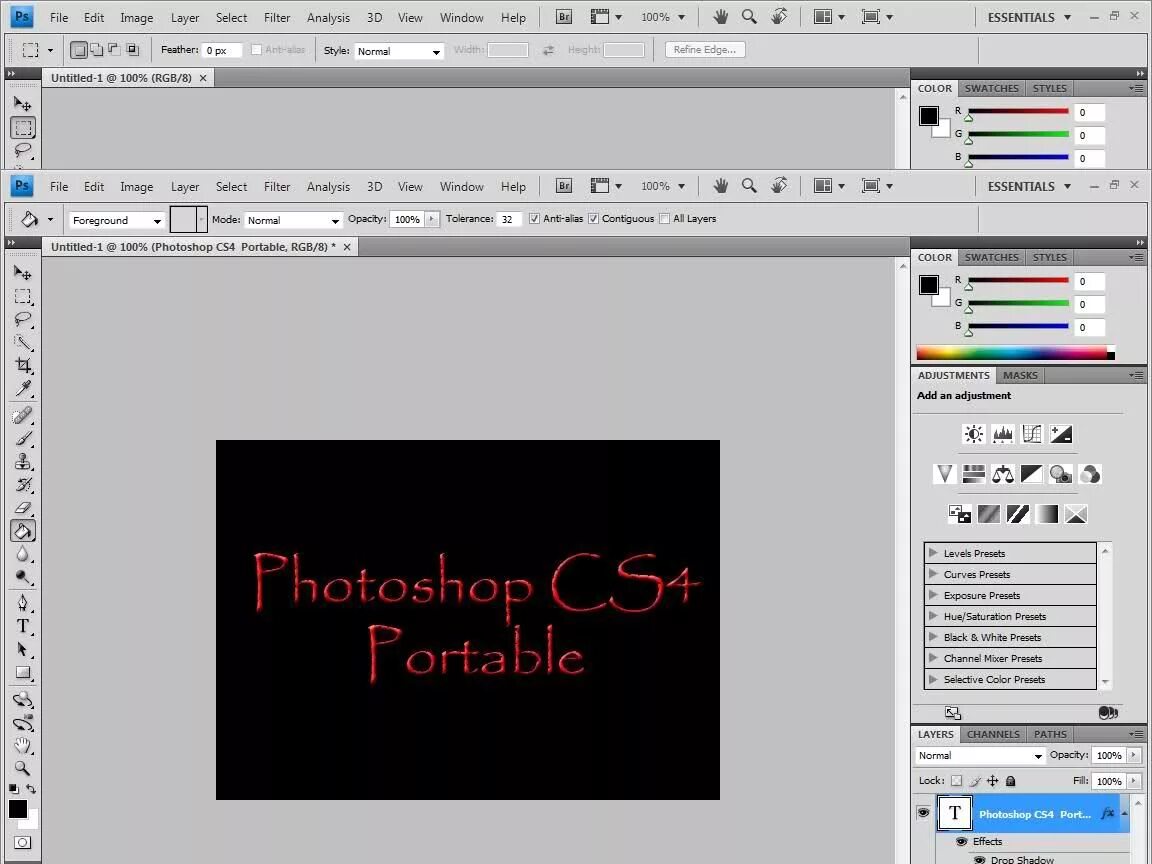This screenshot has height=864, width=1152.
Task: Select the Type tool
Action: [x=23, y=626]
